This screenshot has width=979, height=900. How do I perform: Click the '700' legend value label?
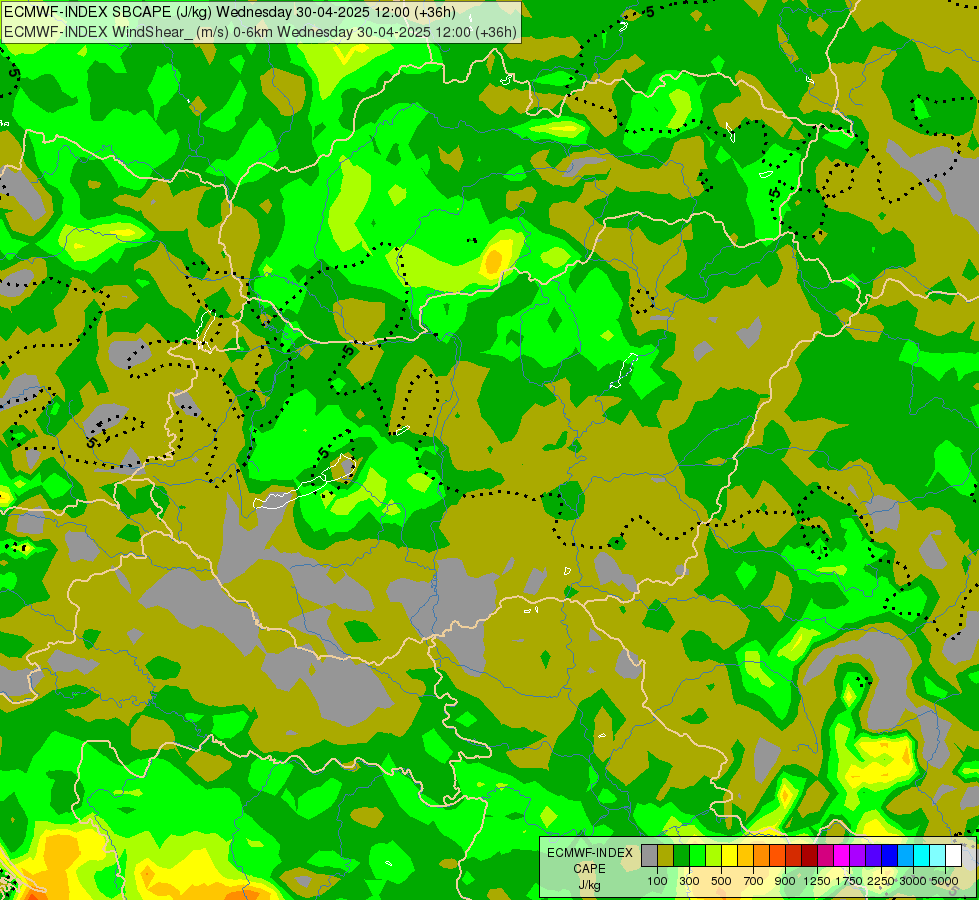pyautogui.click(x=754, y=881)
